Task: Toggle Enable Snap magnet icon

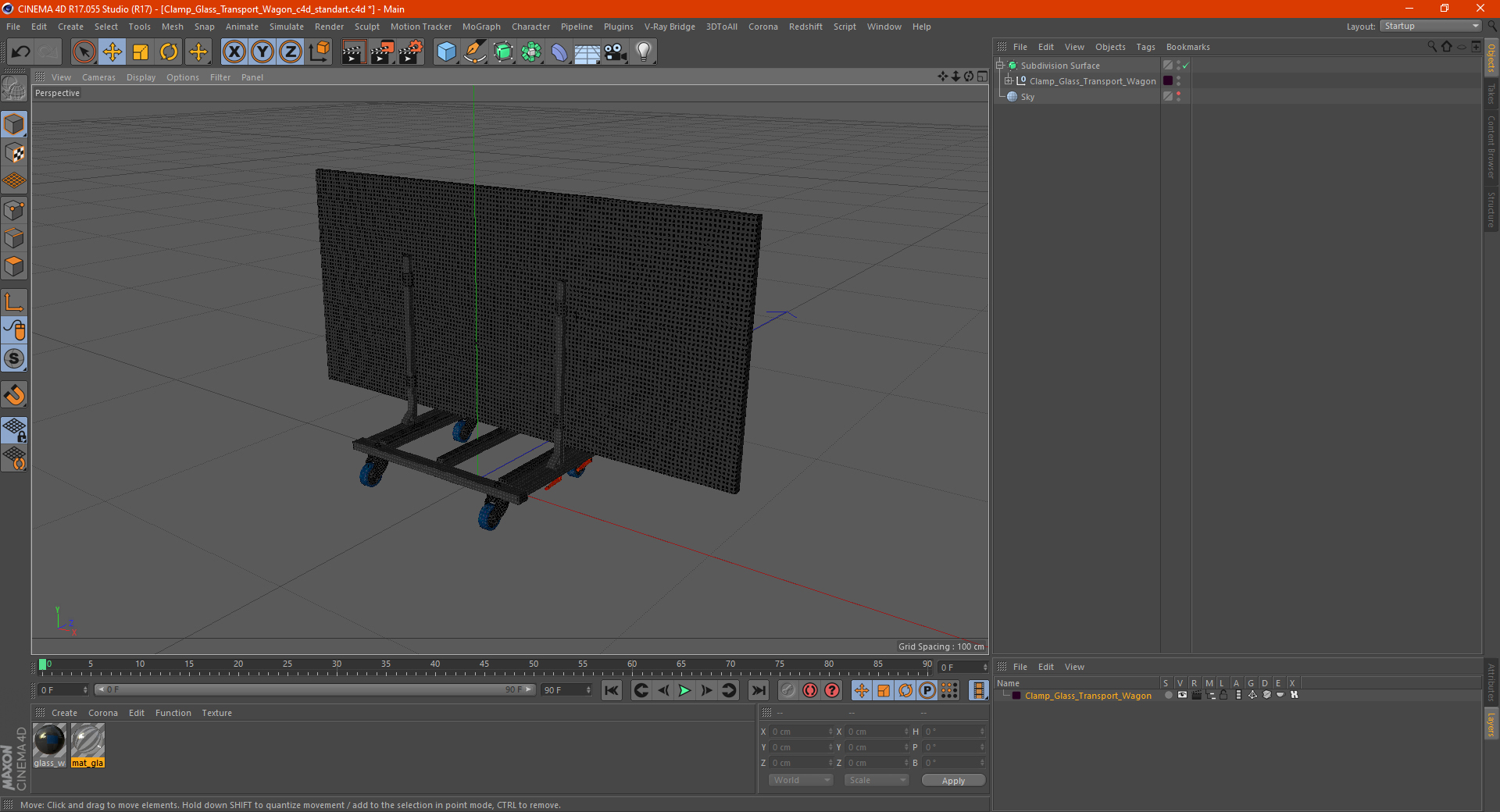Action: click(14, 395)
